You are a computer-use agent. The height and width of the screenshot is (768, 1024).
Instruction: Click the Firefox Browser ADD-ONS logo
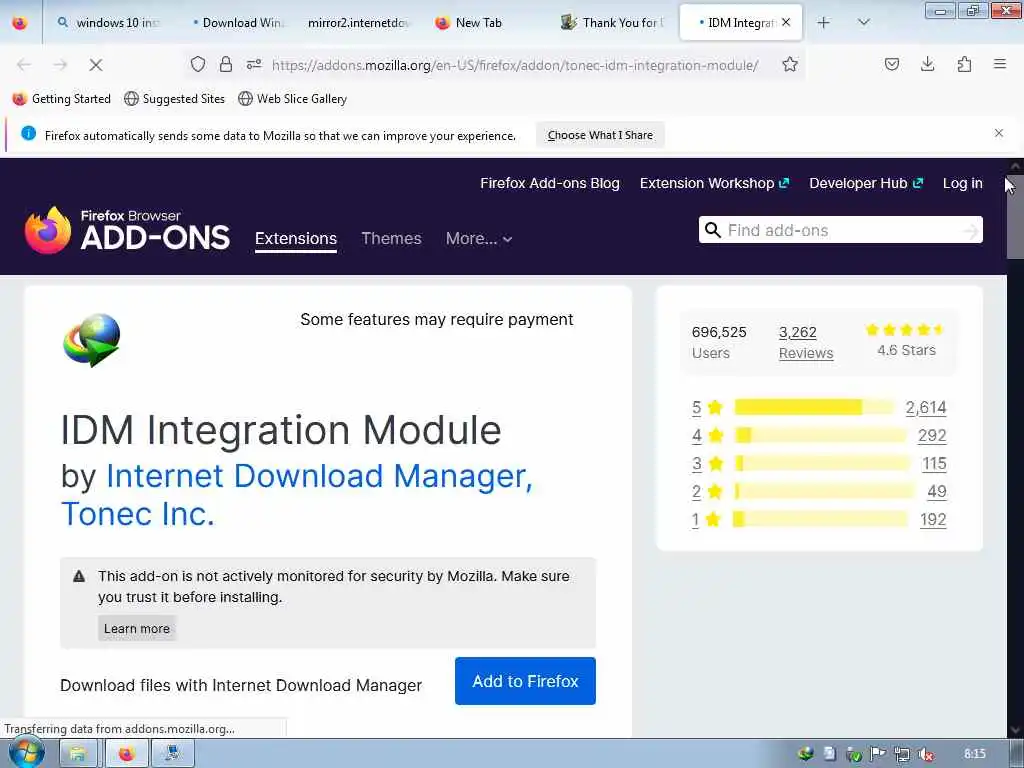click(127, 230)
